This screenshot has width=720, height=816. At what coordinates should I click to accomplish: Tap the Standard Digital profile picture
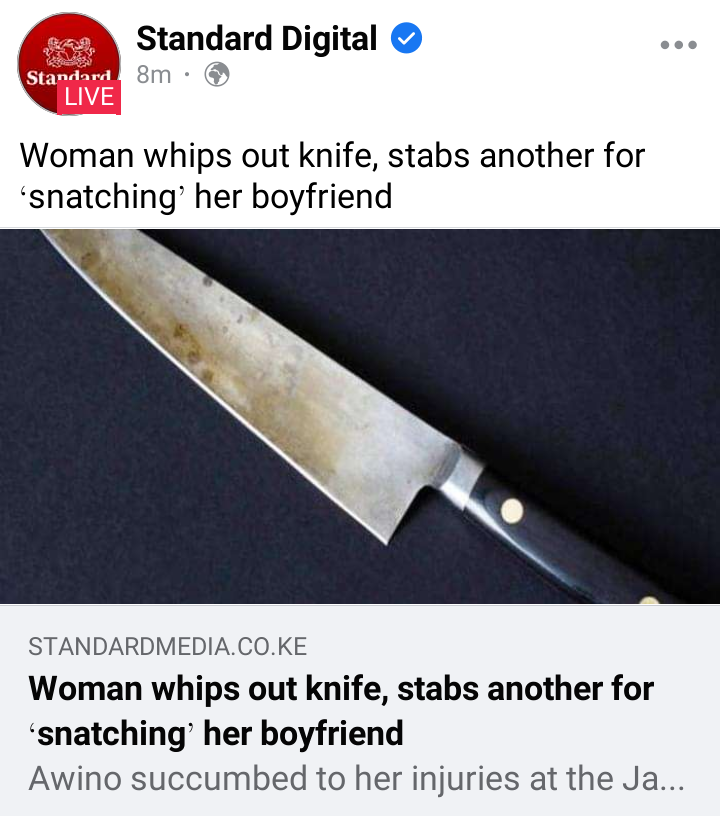click(x=69, y=63)
